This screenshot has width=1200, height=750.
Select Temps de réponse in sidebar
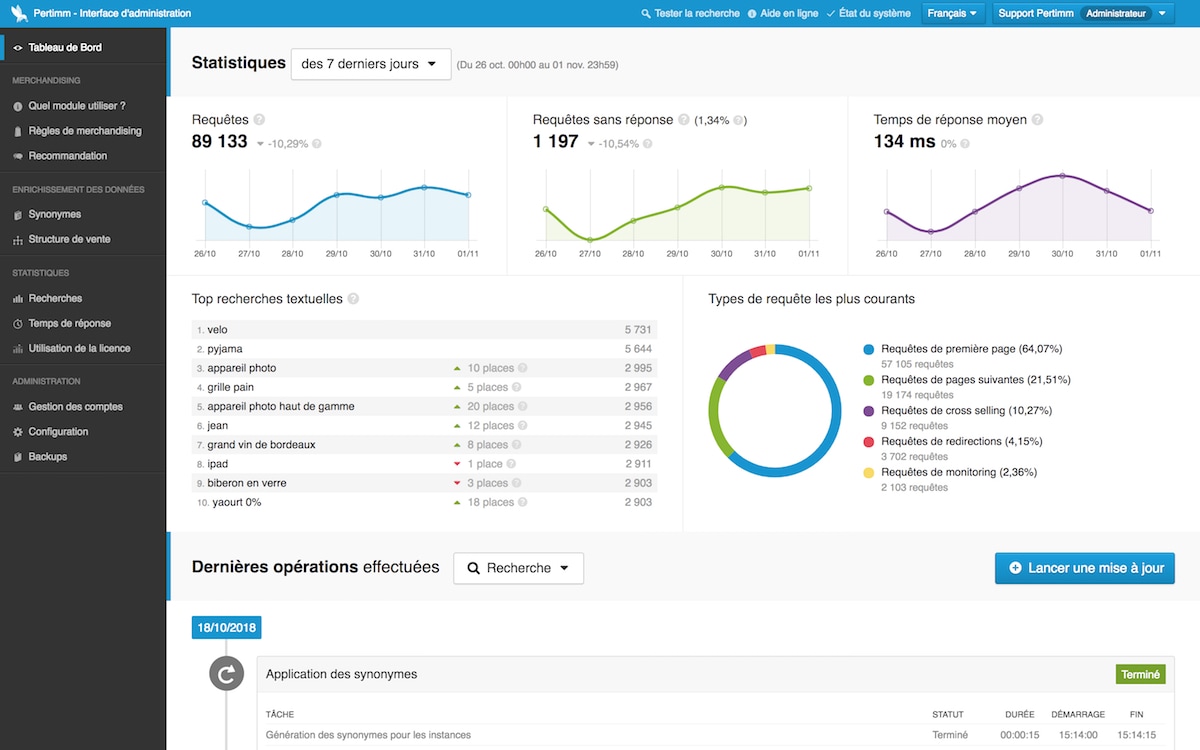coord(69,323)
